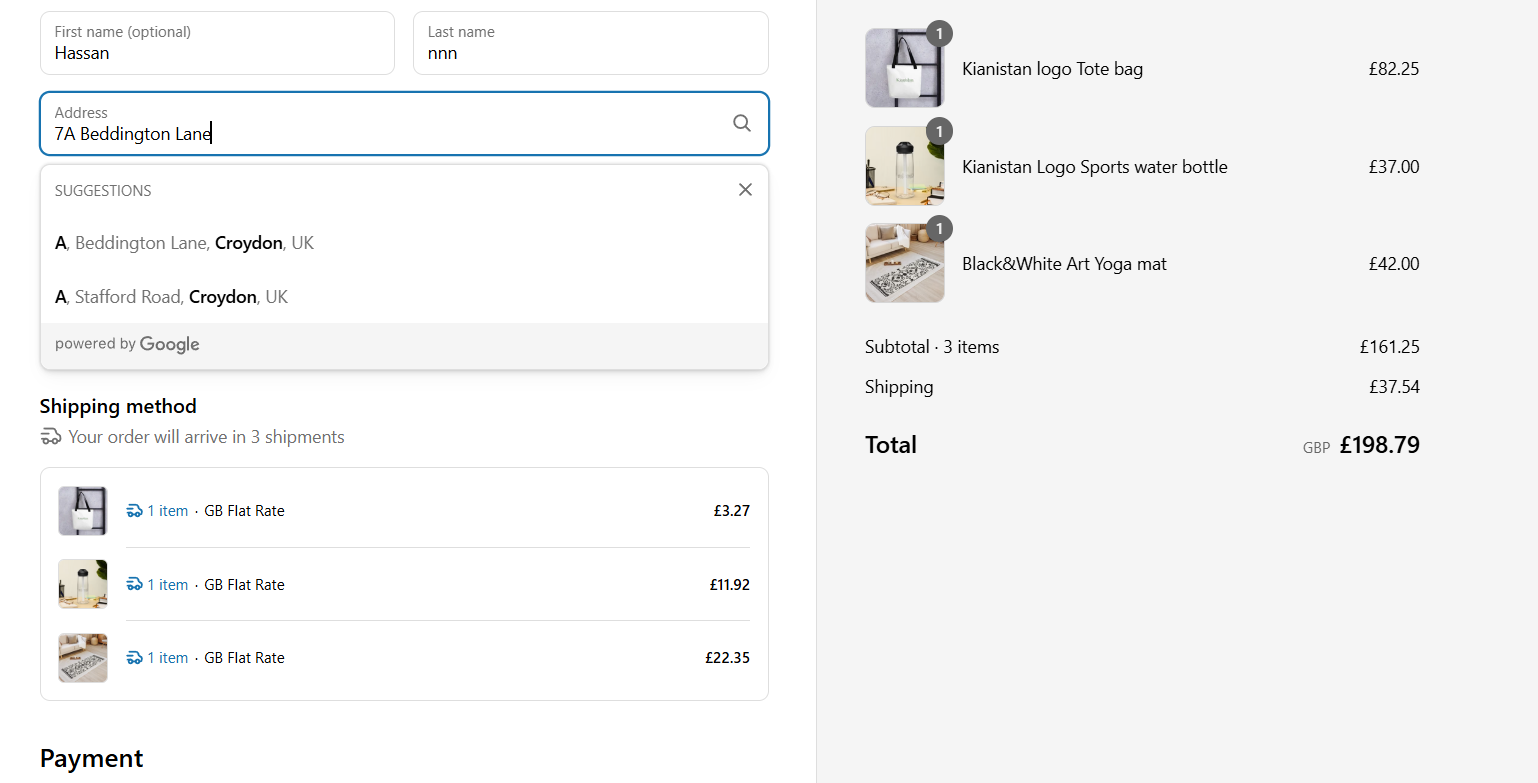Click the shipping truck icon beside arrival notice
Viewport: 1538px width, 783px height.
(51, 437)
